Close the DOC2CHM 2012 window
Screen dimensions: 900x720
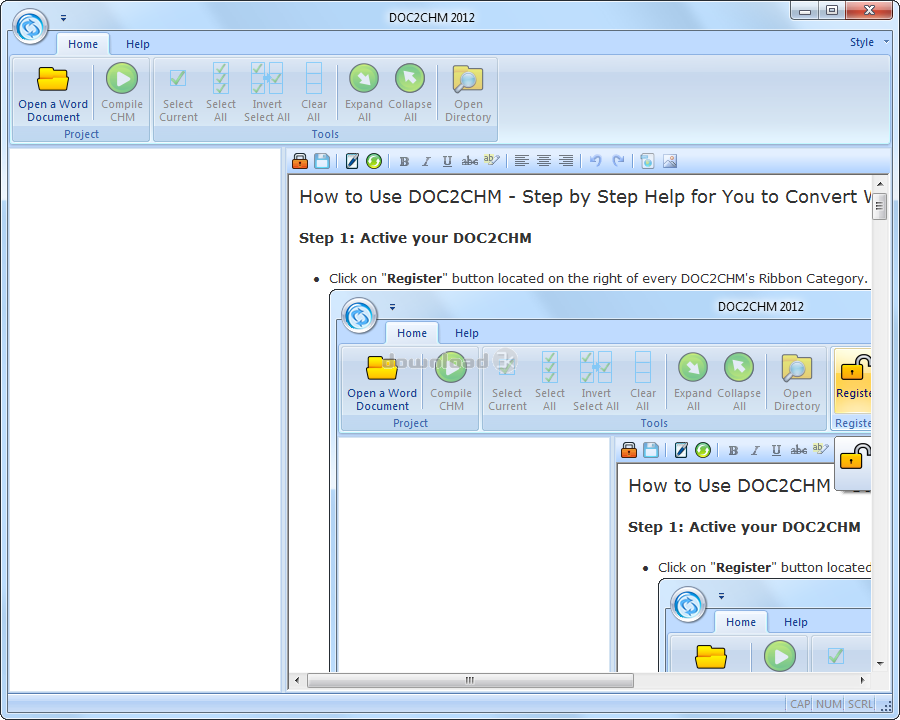click(869, 11)
